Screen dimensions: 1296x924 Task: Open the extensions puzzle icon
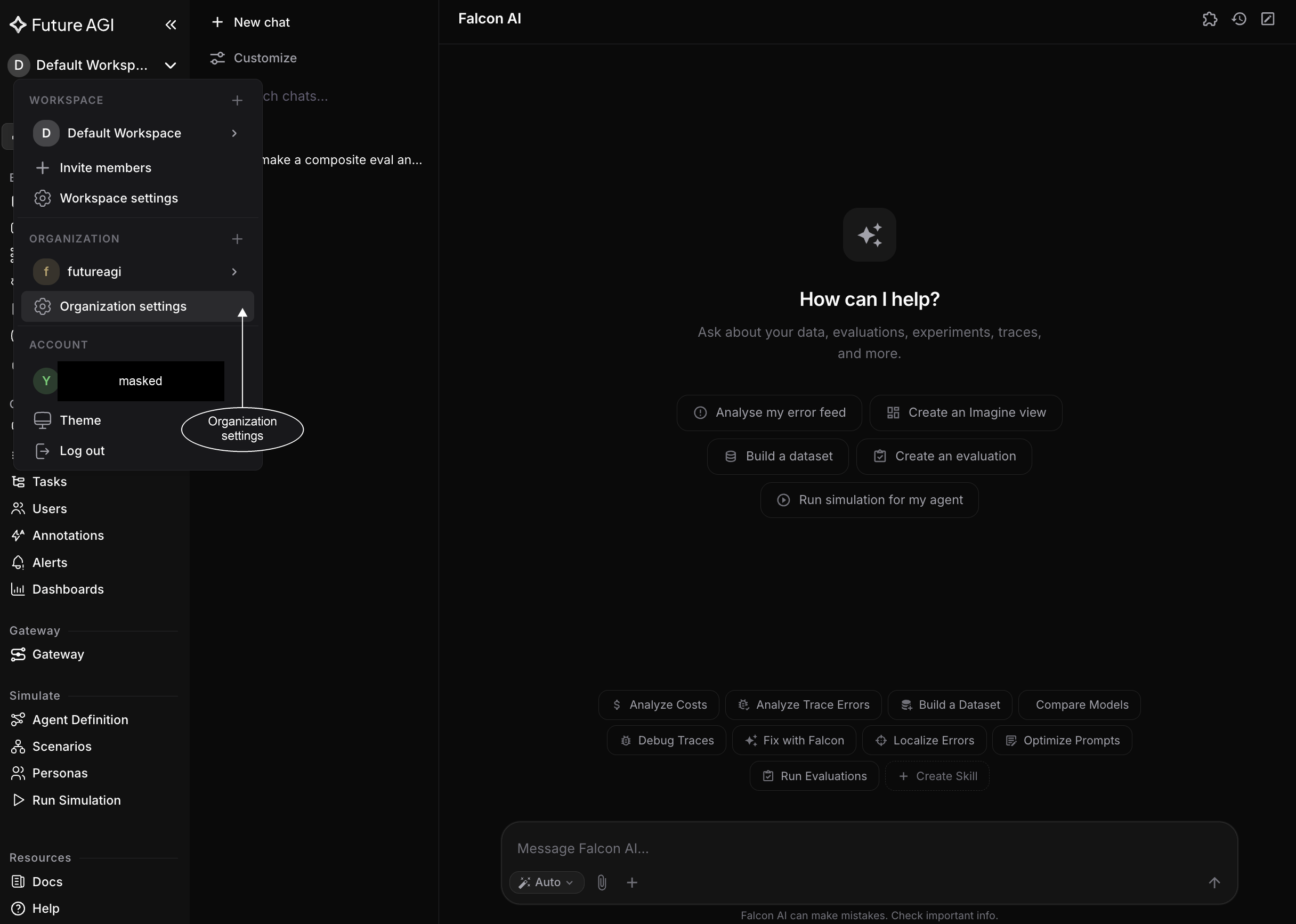pyautogui.click(x=1210, y=19)
